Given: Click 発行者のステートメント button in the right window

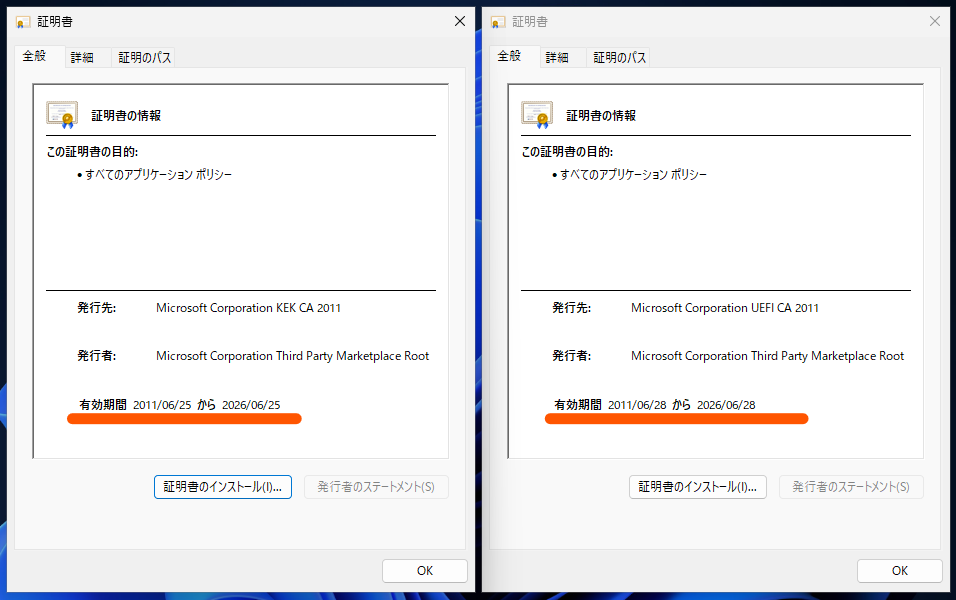Looking at the screenshot, I should click(851, 487).
